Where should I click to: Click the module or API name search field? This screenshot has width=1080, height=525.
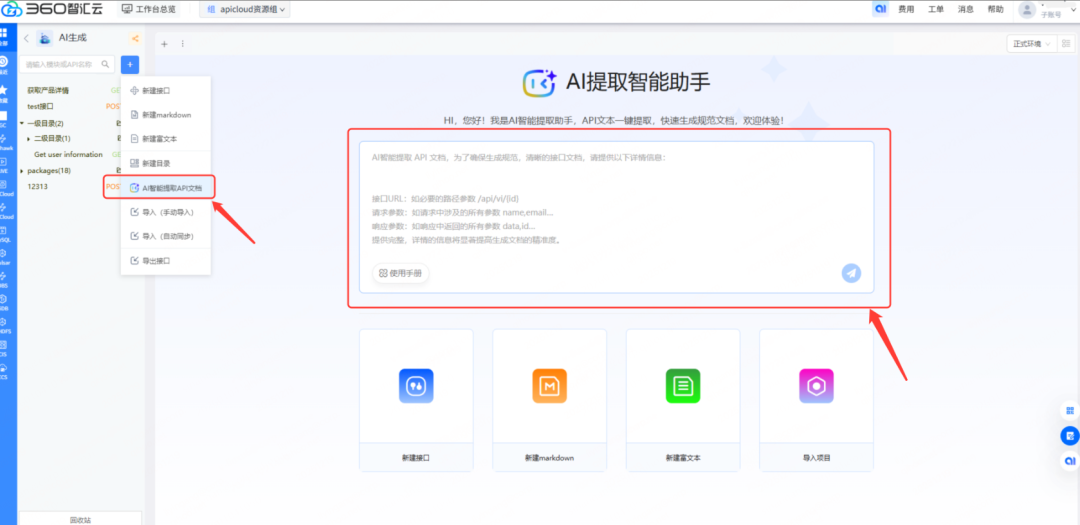pos(67,64)
